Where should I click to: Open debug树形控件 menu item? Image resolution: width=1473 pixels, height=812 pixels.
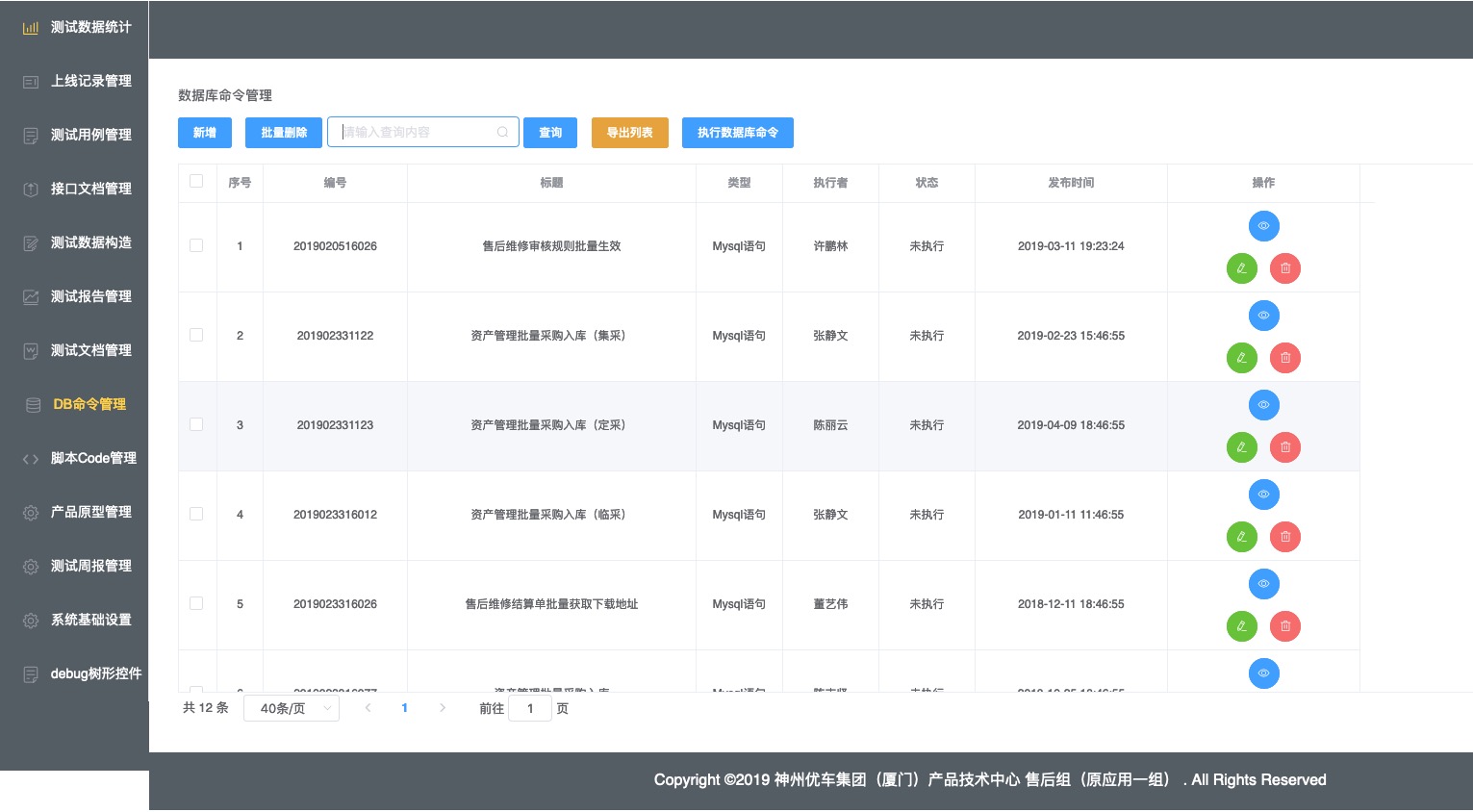coord(75,673)
